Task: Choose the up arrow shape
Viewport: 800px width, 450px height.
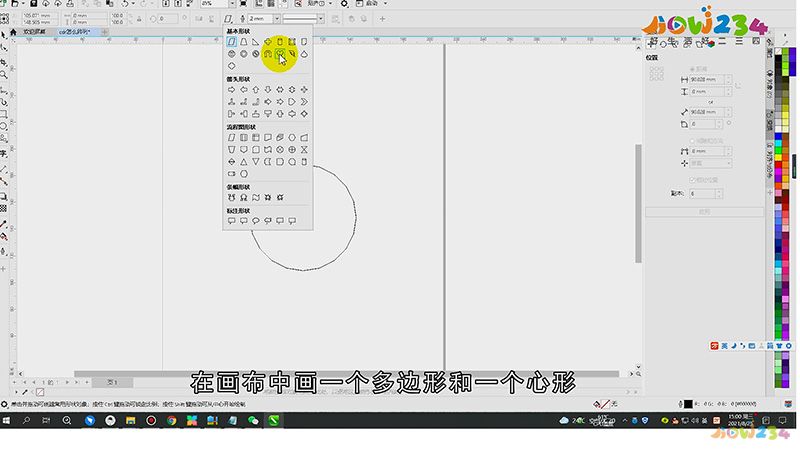Action: [256, 90]
